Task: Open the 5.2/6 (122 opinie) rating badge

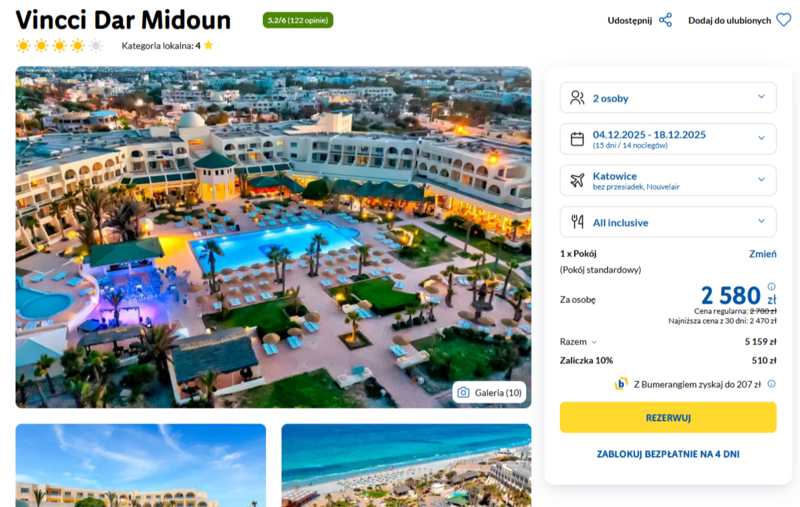Action: [298, 20]
